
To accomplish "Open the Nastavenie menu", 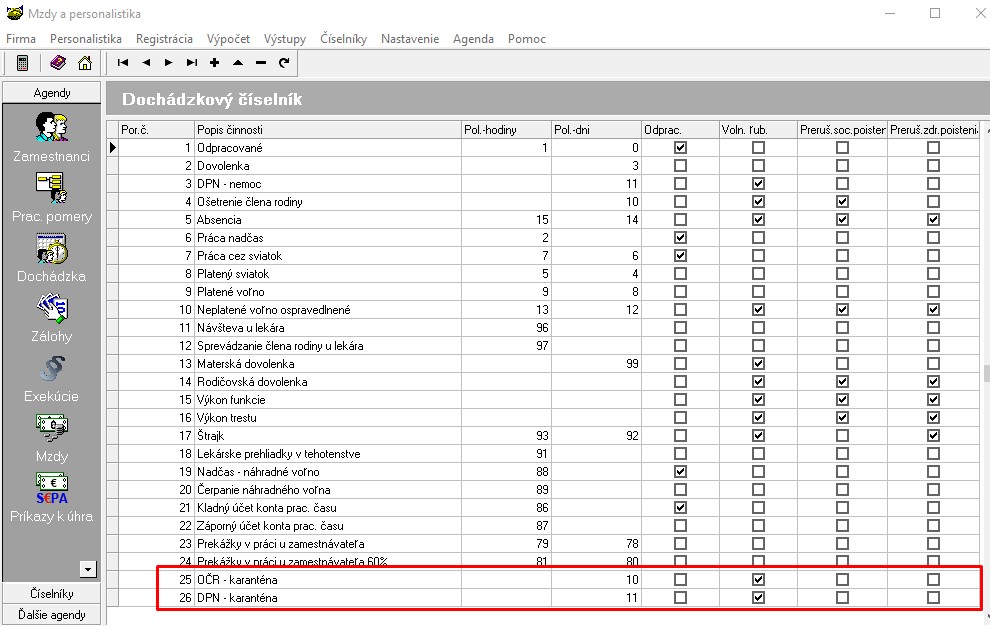I will [x=410, y=39].
